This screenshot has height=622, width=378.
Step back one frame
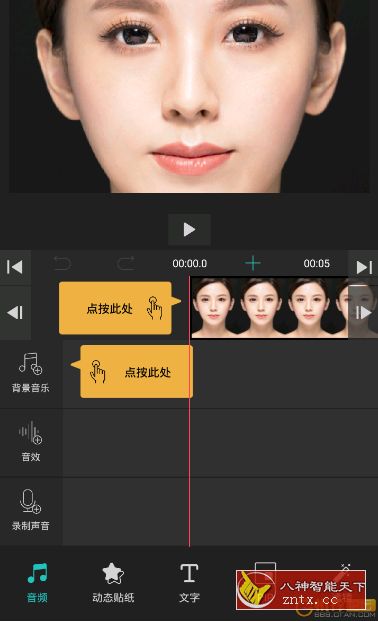(15, 313)
